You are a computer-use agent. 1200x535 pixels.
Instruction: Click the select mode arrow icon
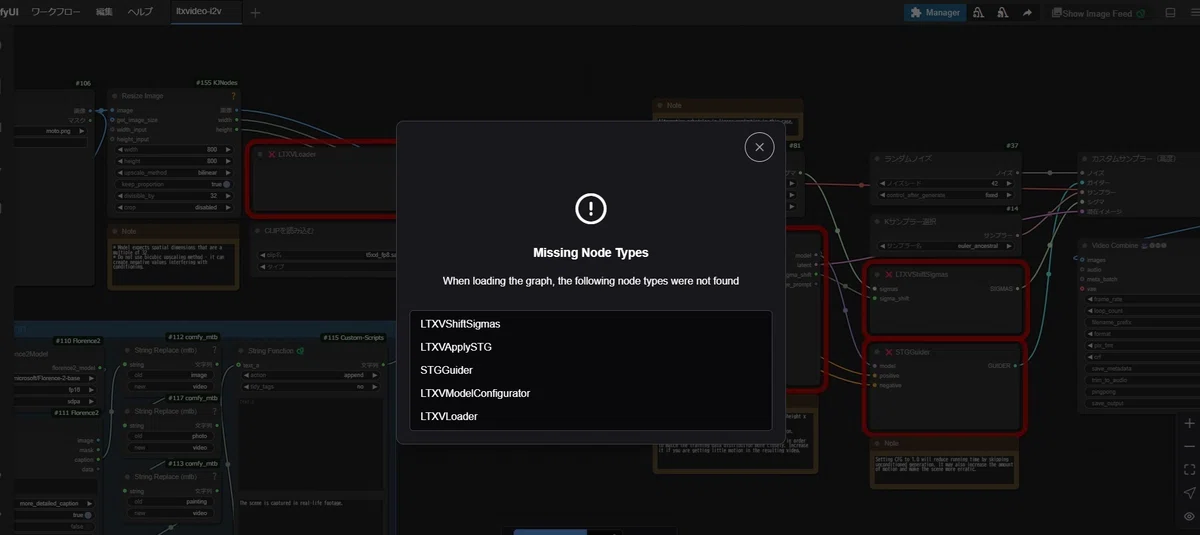1189,492
